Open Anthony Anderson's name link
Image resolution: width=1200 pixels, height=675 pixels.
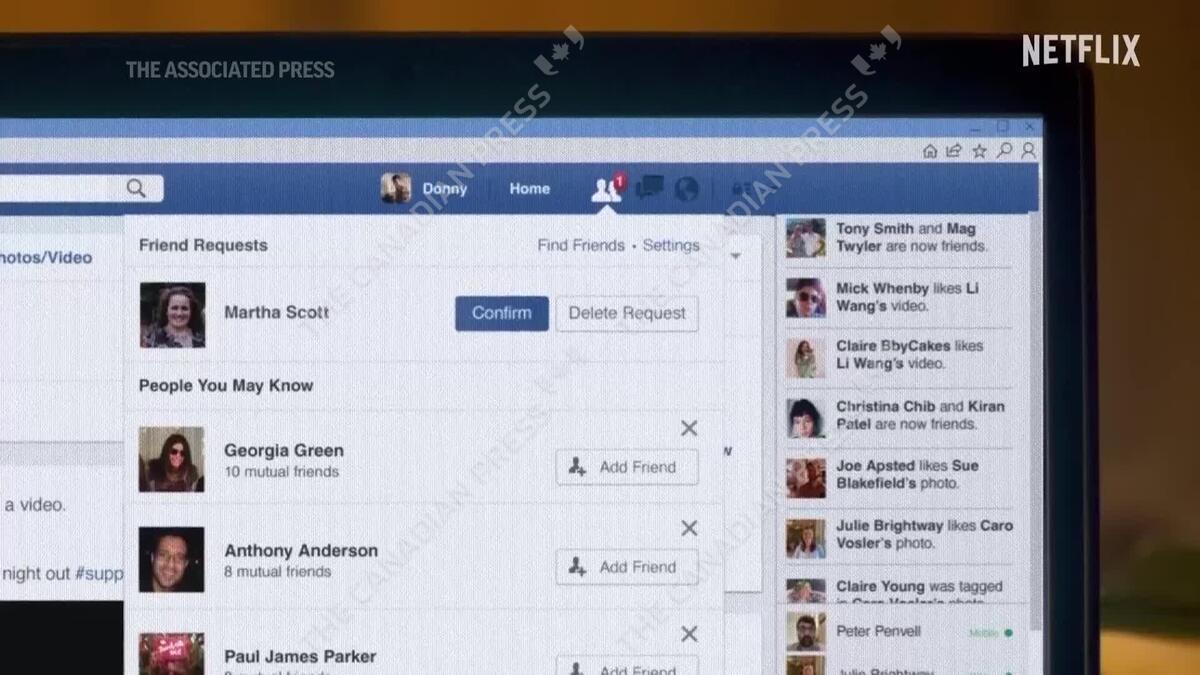tap(301, 550)
